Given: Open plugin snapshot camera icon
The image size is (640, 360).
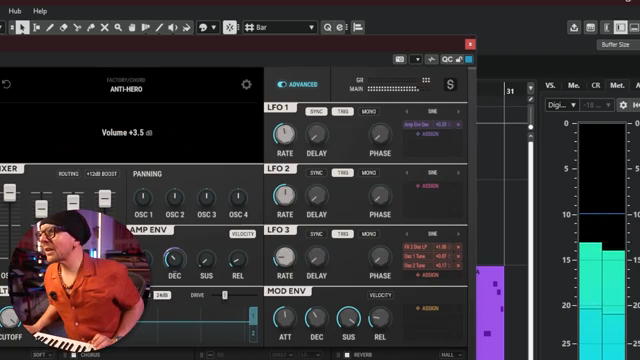Looking at the screenshot, I should click(400, 60).
